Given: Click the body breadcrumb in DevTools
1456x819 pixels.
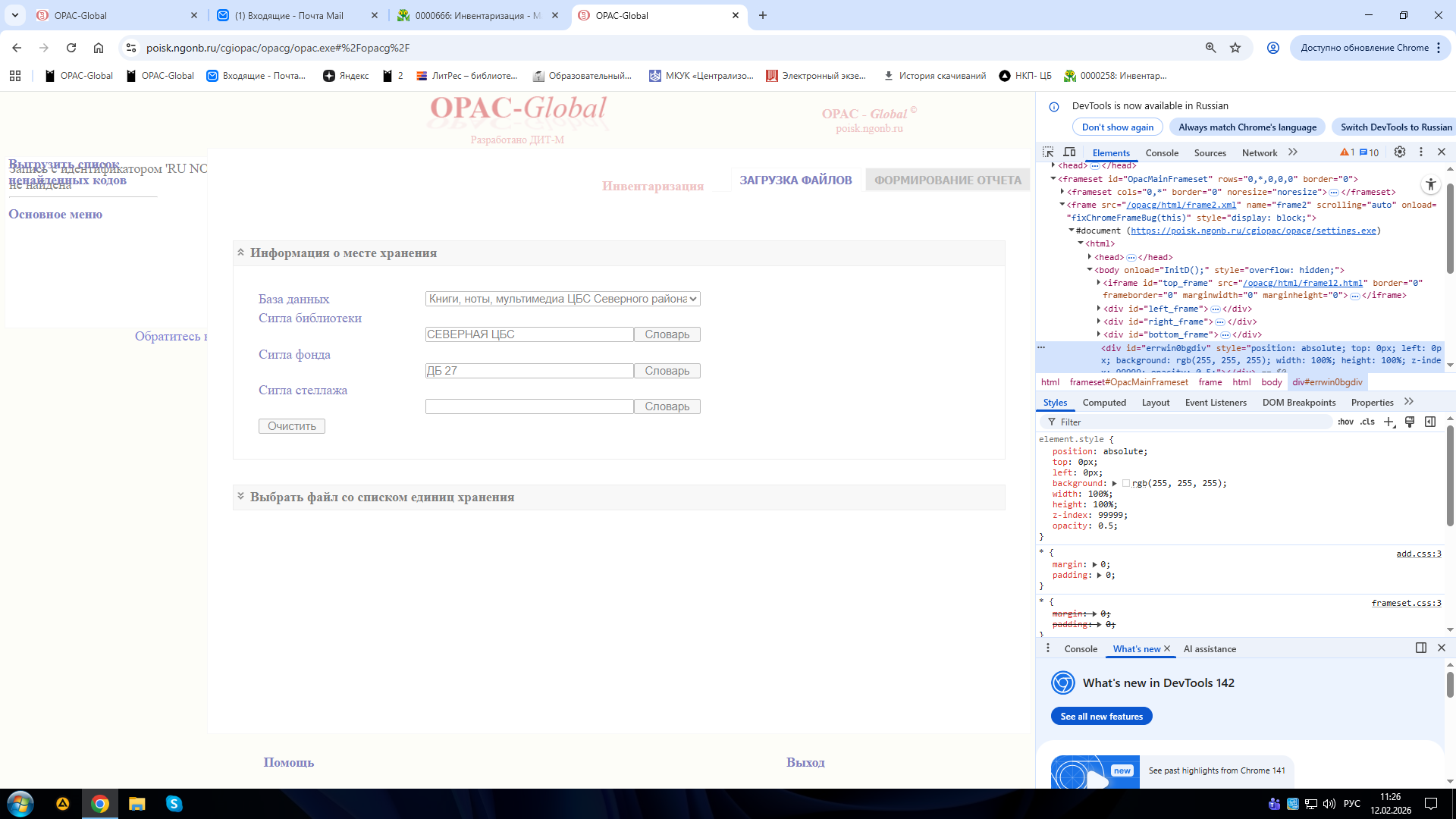Looking at the screenshot, I should [x=1272, y=382].
